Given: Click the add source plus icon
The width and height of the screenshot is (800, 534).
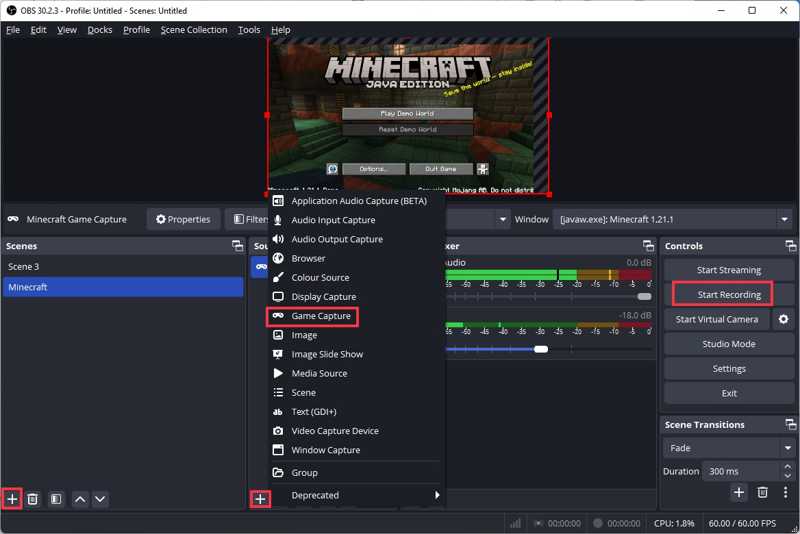Looking at the screenshot, I should pyautogui.click(x=260, y=498).
